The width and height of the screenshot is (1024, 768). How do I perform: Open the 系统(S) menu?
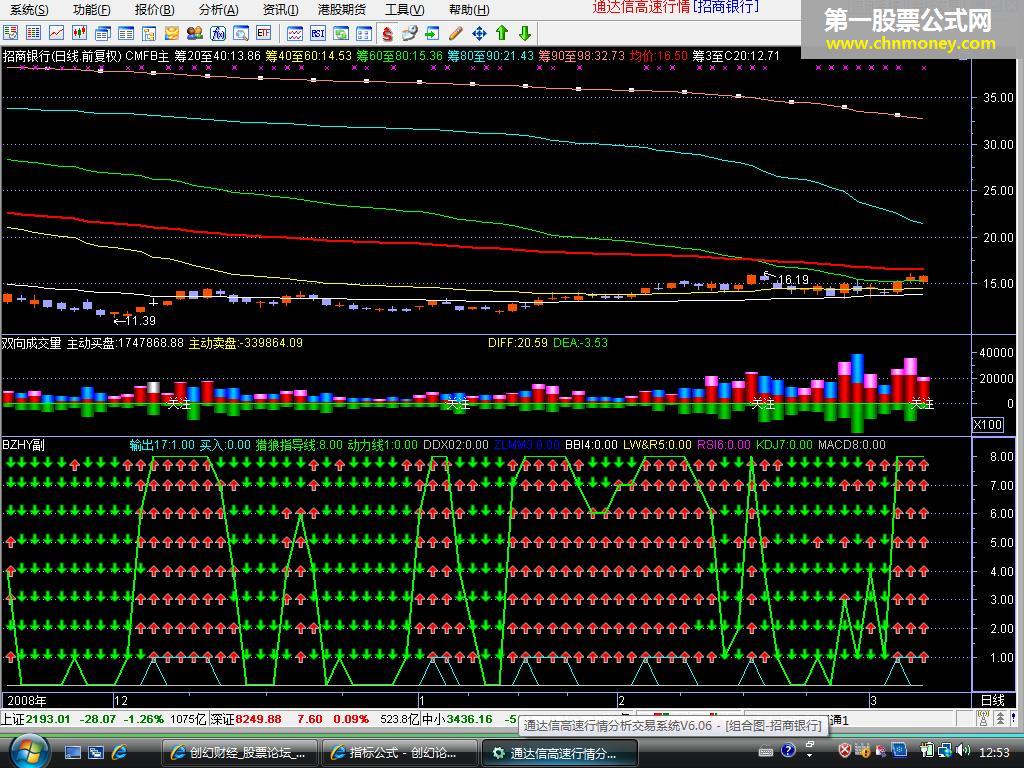[x=29, y=10]
